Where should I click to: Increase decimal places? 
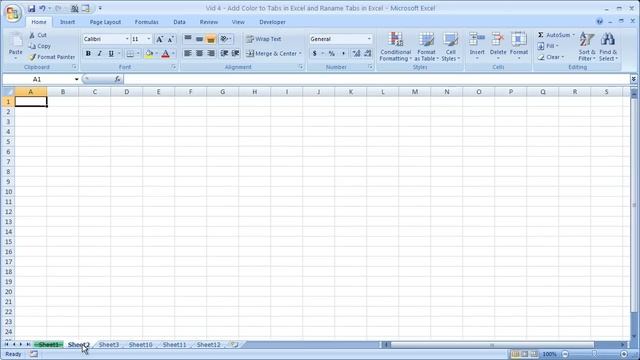point(356,53)
